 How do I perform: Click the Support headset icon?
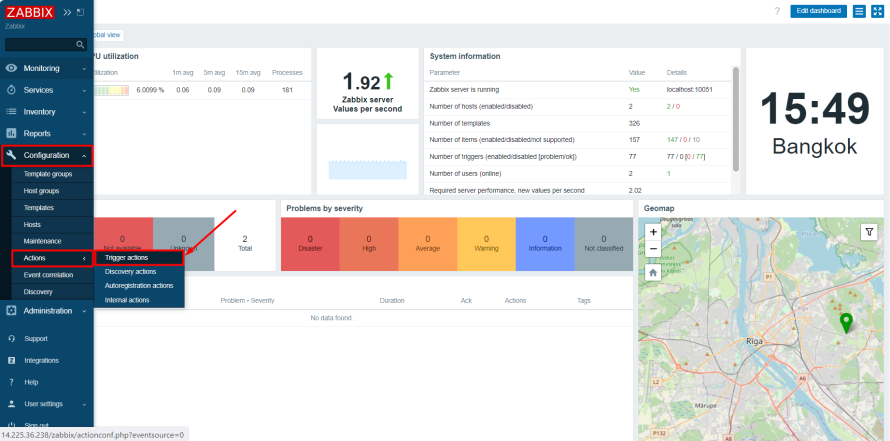click(x=11, y=338)
